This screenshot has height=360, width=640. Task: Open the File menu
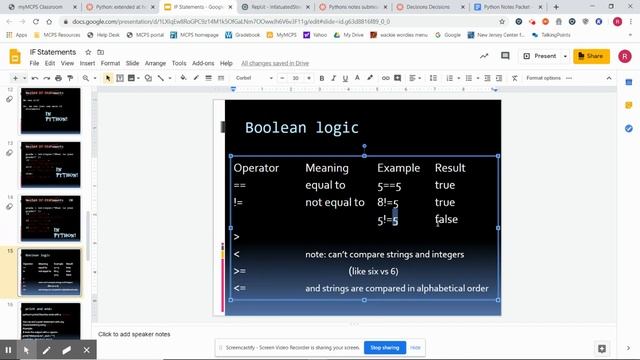click(34, 63)
